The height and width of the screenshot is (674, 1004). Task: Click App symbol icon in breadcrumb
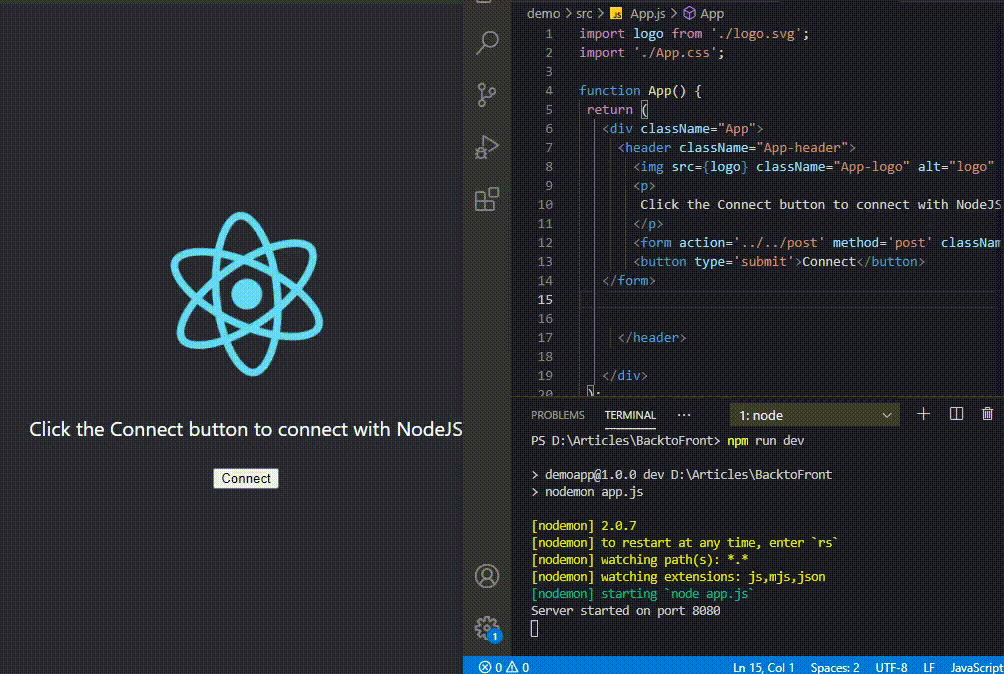690,13
